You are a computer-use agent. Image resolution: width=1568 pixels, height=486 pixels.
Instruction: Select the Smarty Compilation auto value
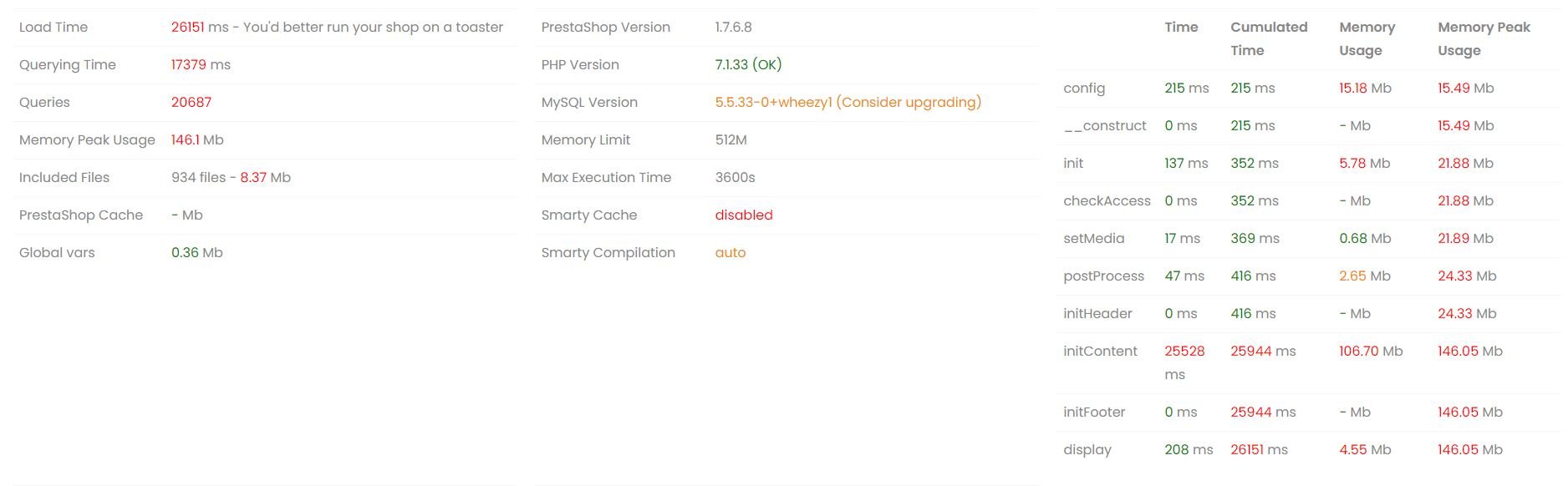(731, 252)
